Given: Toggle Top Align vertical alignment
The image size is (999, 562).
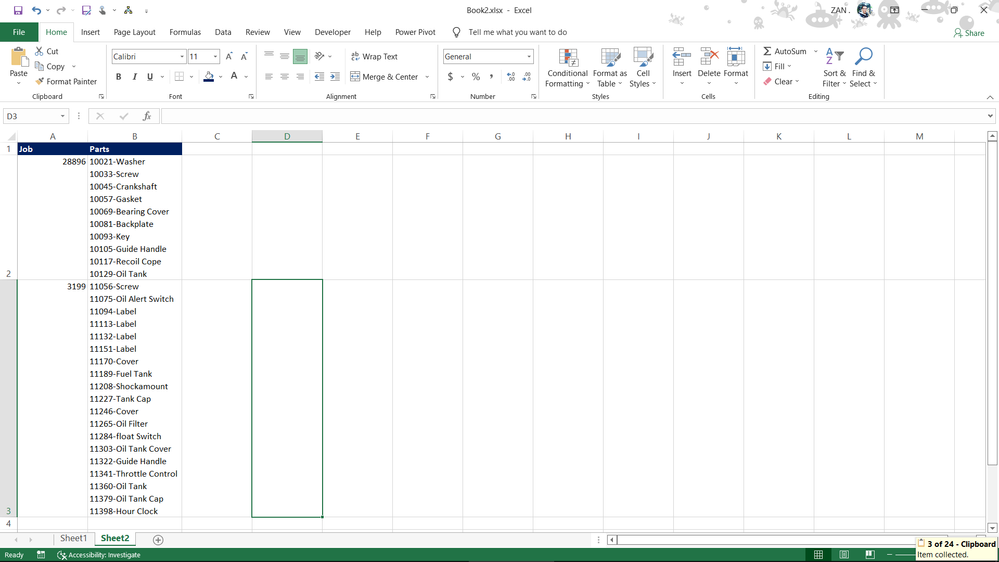Looking at the screenshot, I should pyautogui.click(x=269, y=56).
